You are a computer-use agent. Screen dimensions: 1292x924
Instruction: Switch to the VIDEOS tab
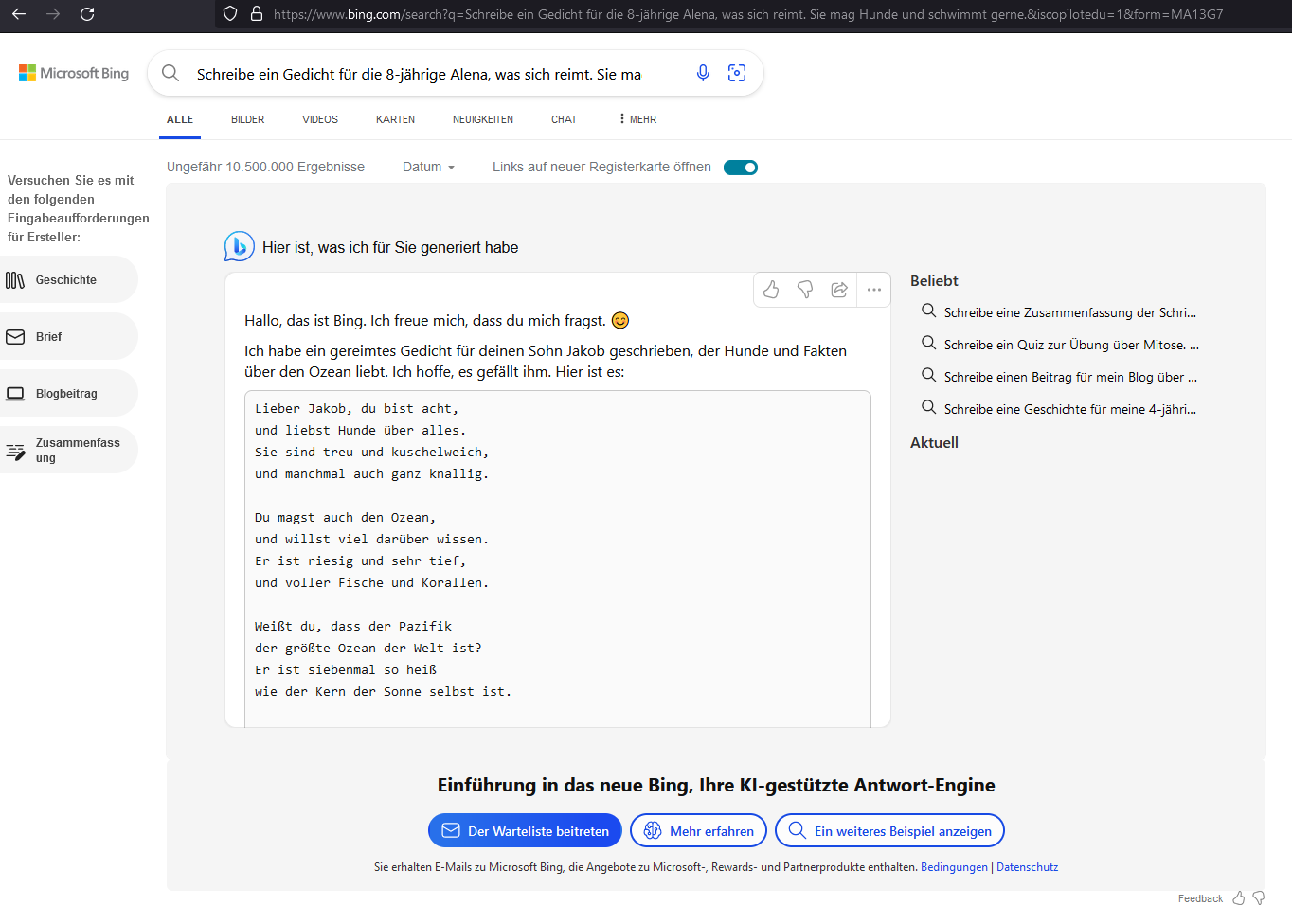320,119
